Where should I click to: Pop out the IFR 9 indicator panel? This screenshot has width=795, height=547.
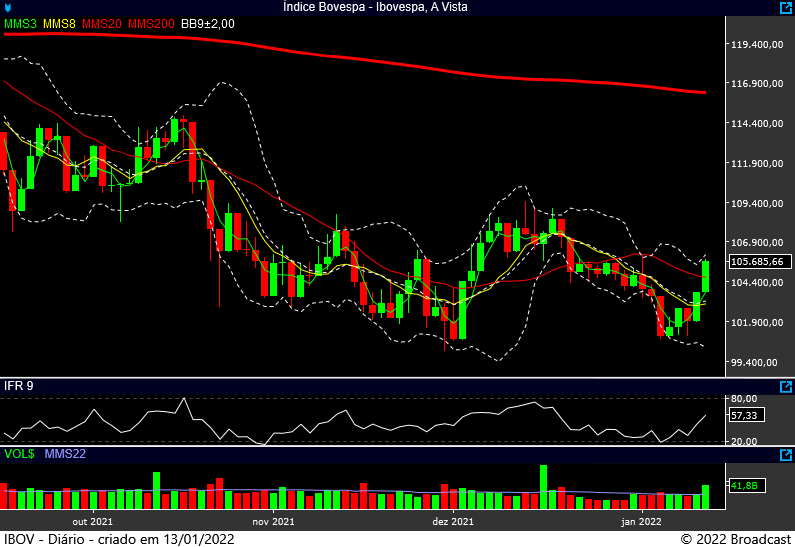pos(785,386)
